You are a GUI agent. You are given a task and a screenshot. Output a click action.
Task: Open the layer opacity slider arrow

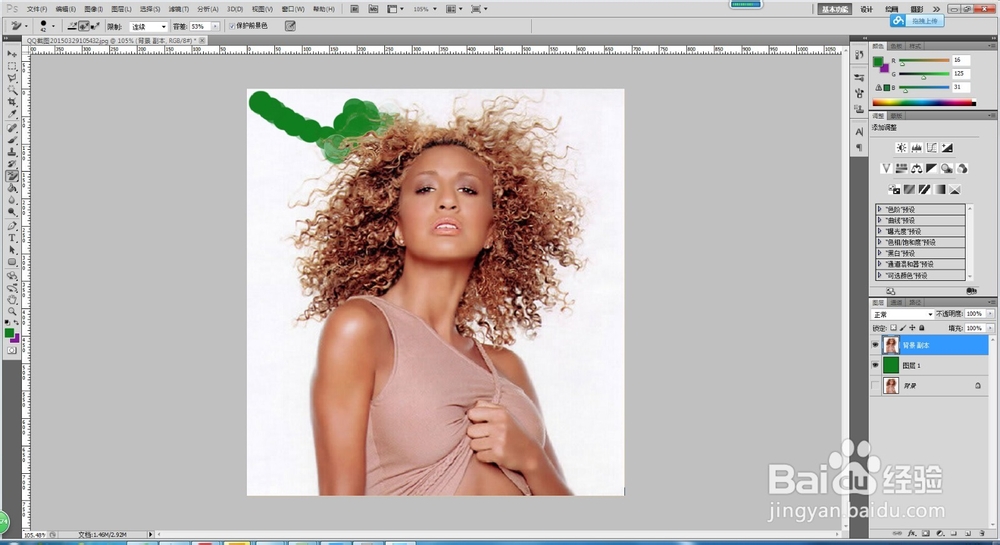coord(990,314)
